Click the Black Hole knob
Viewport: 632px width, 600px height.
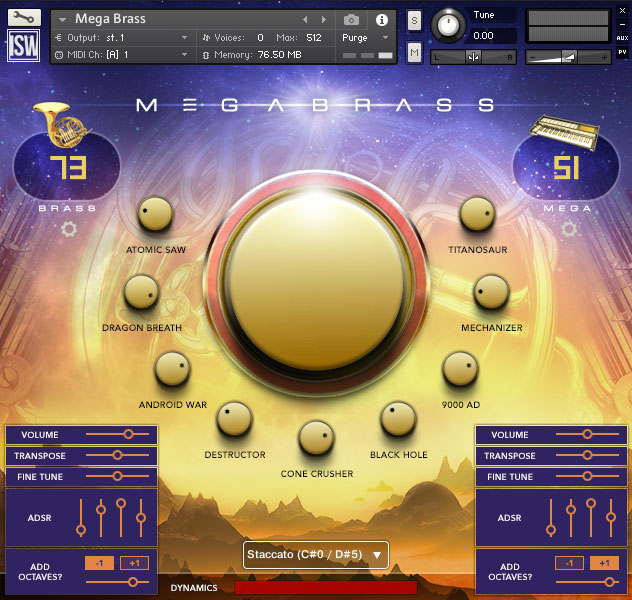398,419
